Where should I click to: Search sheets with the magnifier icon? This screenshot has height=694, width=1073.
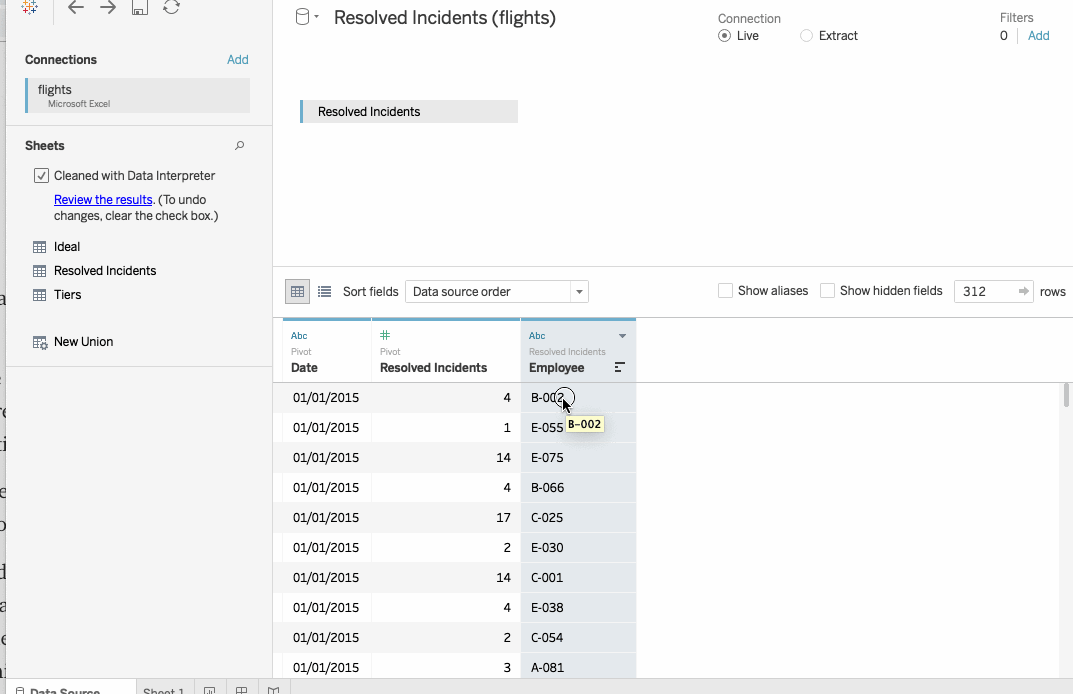240,145
